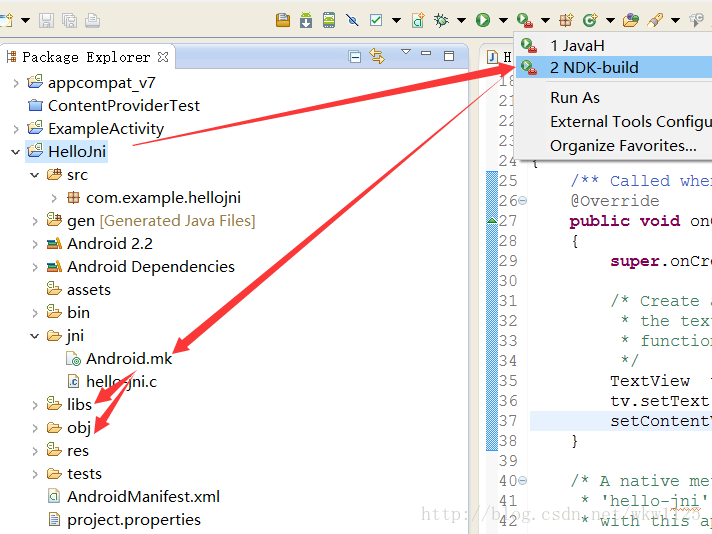Click the green checkmark toolbar icon
Viewport: 712px width, 534px height.
[x=376, y=20]
